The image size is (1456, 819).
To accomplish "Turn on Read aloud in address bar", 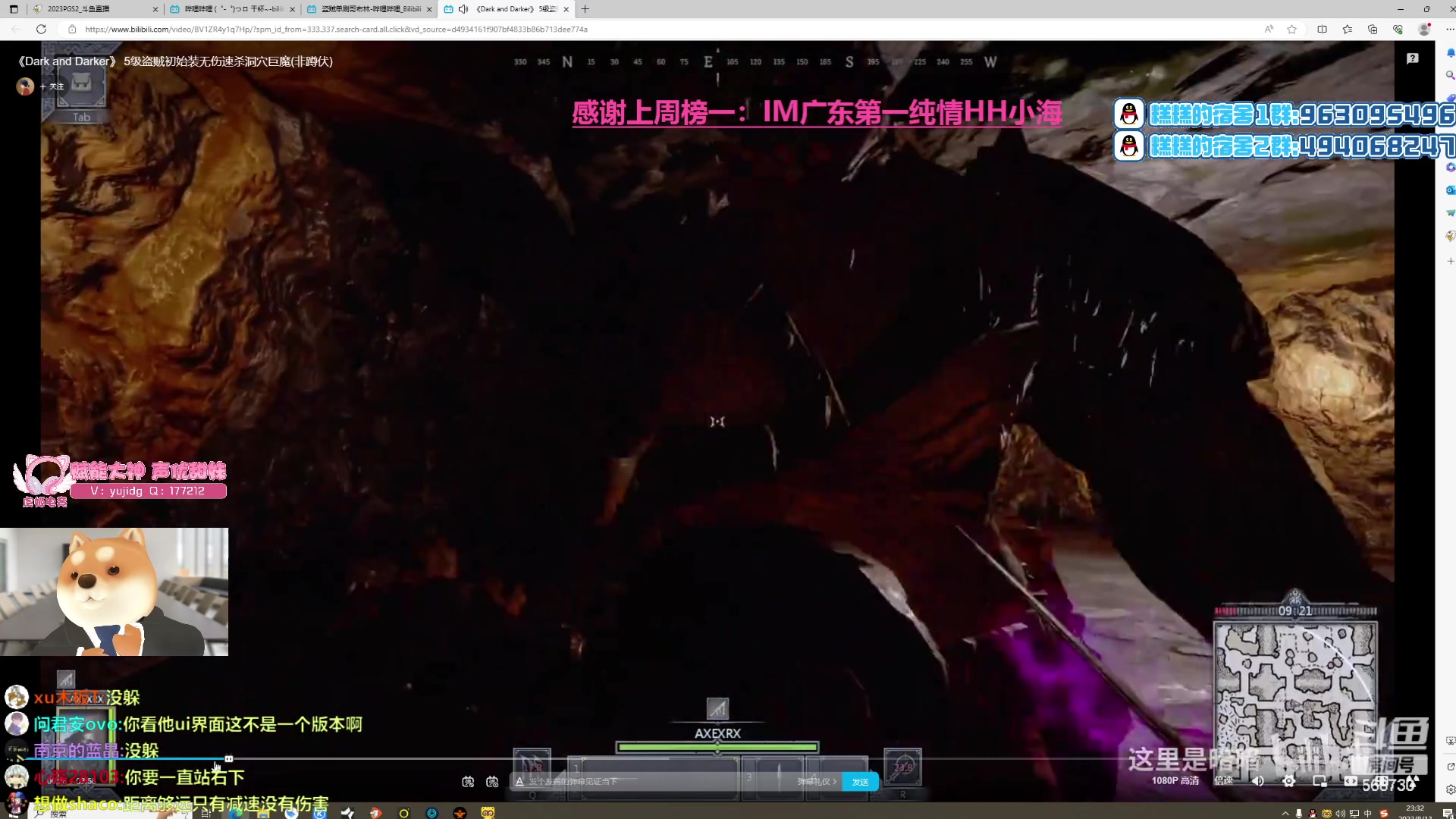I will tap(1269, 29).
